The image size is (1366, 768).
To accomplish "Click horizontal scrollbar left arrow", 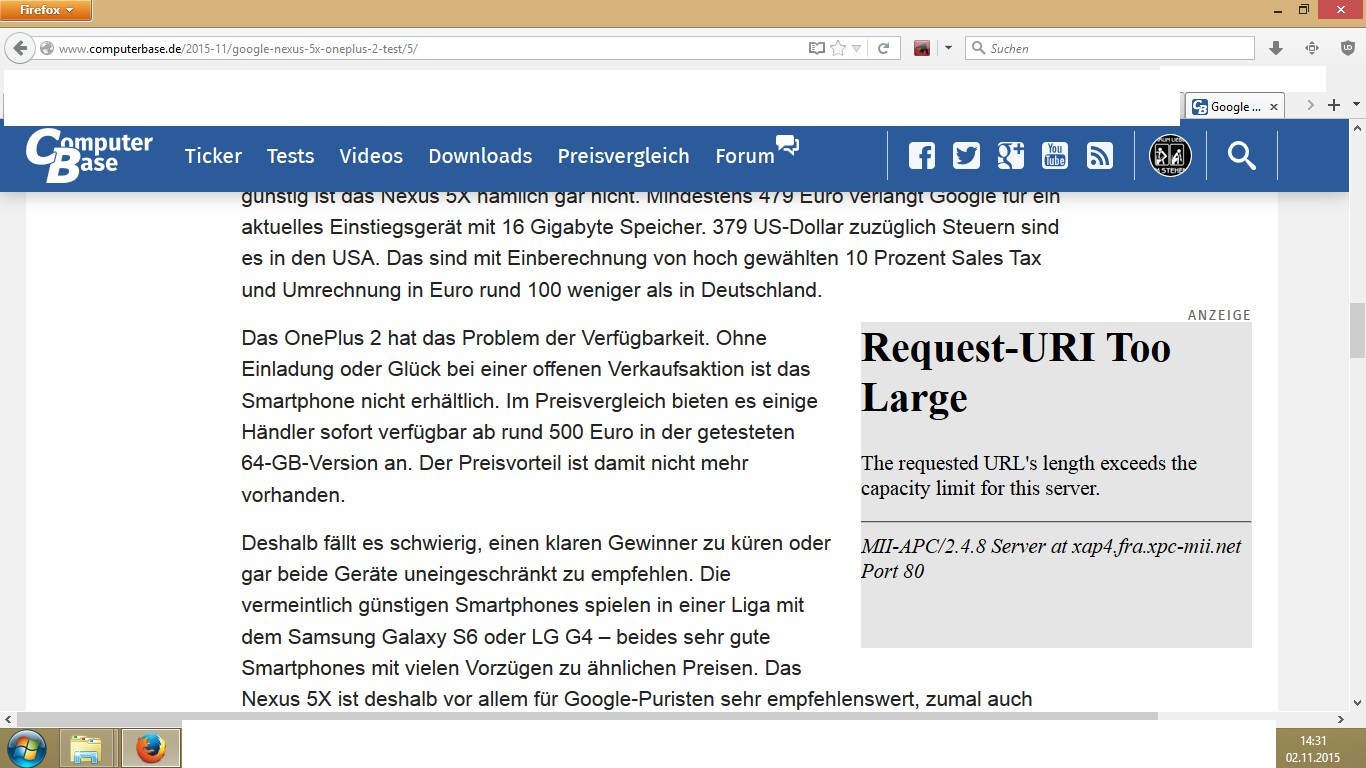I will click(8, 718).
